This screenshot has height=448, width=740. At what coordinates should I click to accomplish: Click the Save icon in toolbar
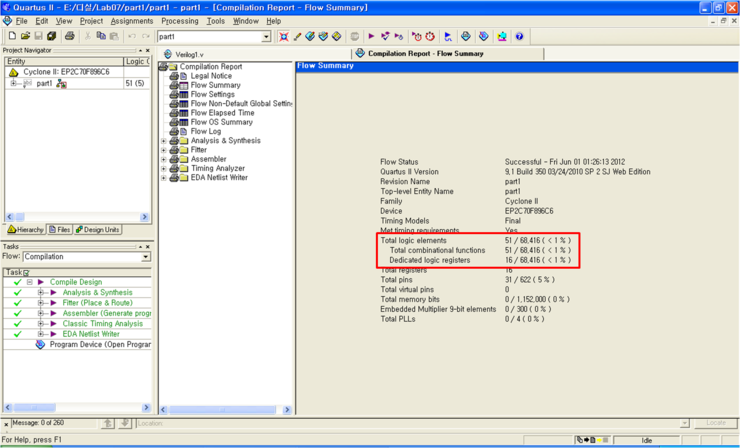pyautogui.click(x=39, y=36)
